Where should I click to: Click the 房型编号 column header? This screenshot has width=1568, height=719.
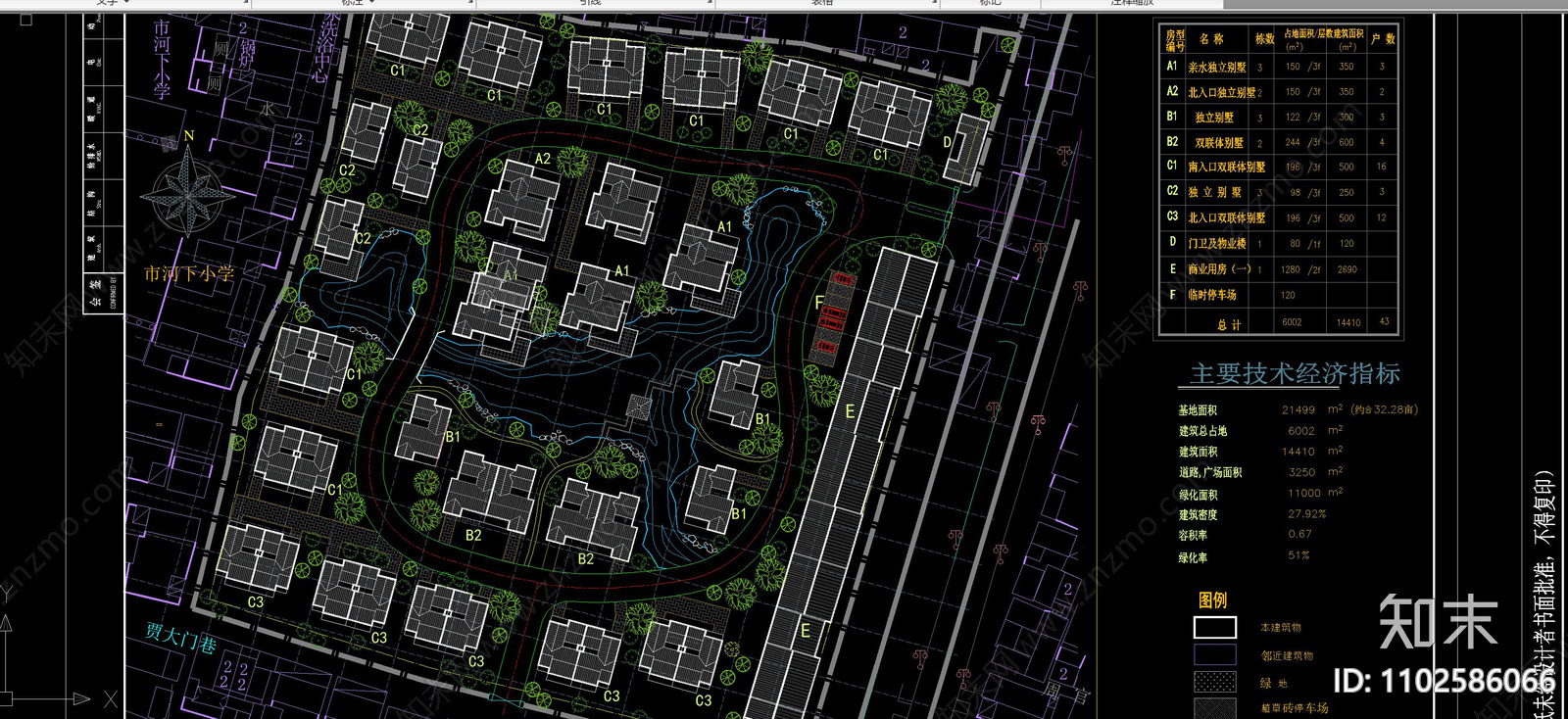tap(1175, 40)
